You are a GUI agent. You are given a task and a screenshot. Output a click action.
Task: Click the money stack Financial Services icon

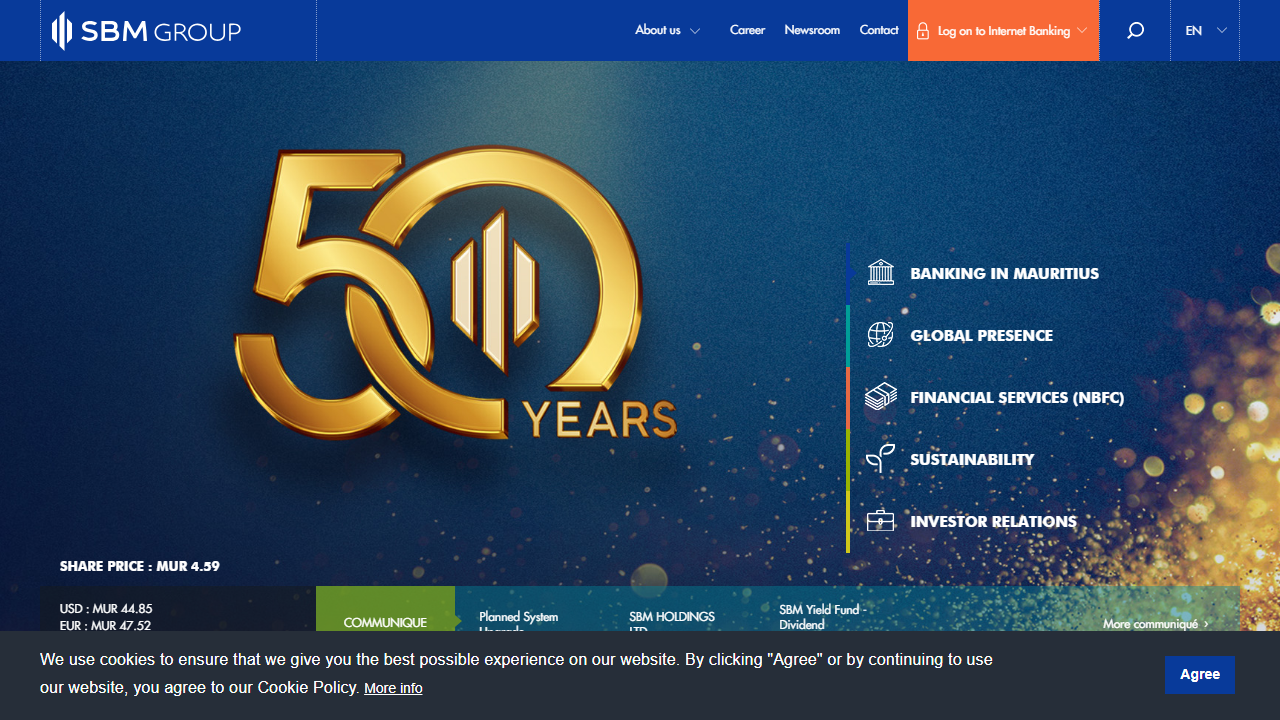pyautogui.click(x=880, y=397)
